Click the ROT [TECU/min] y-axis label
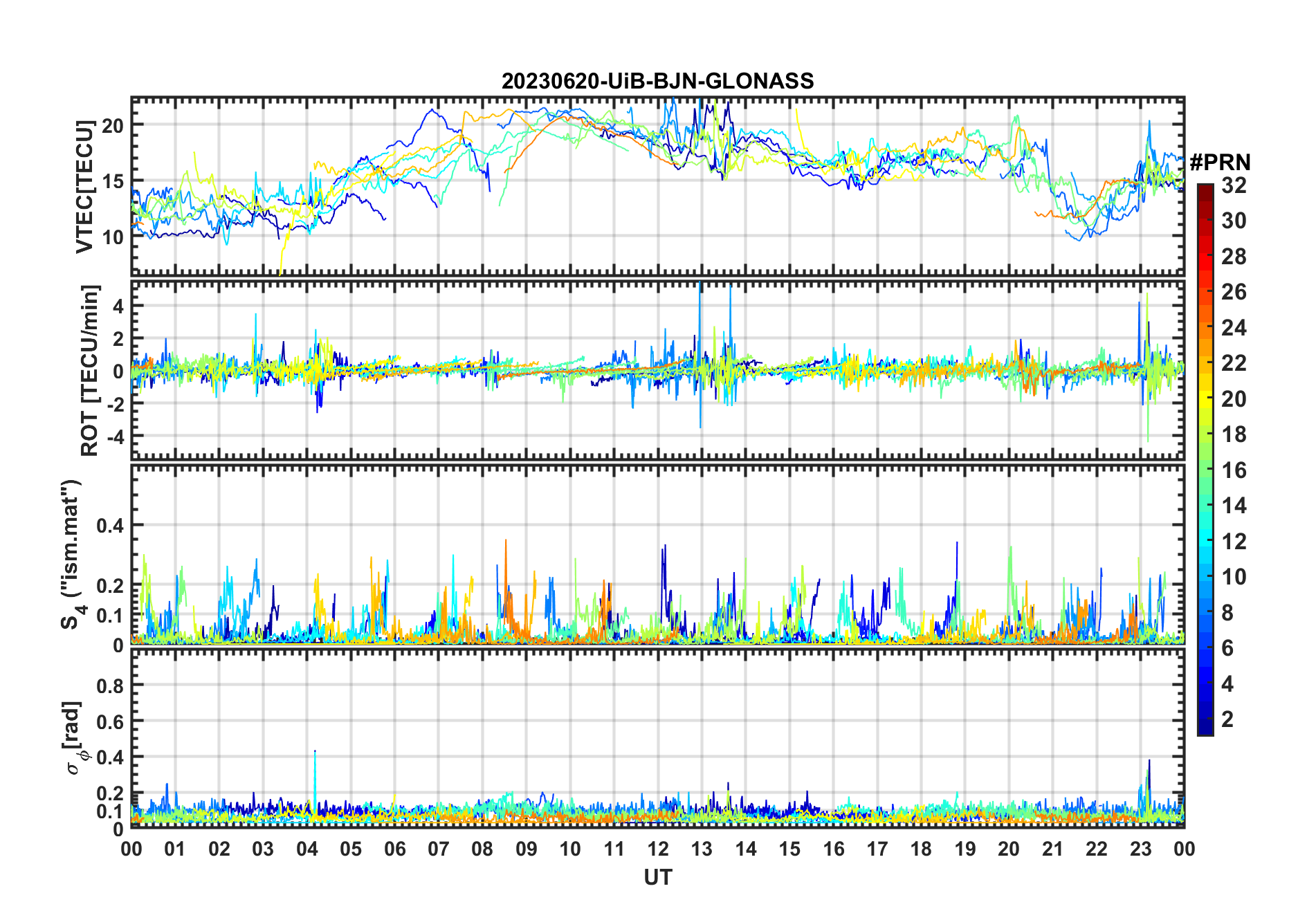 [90, 370]
